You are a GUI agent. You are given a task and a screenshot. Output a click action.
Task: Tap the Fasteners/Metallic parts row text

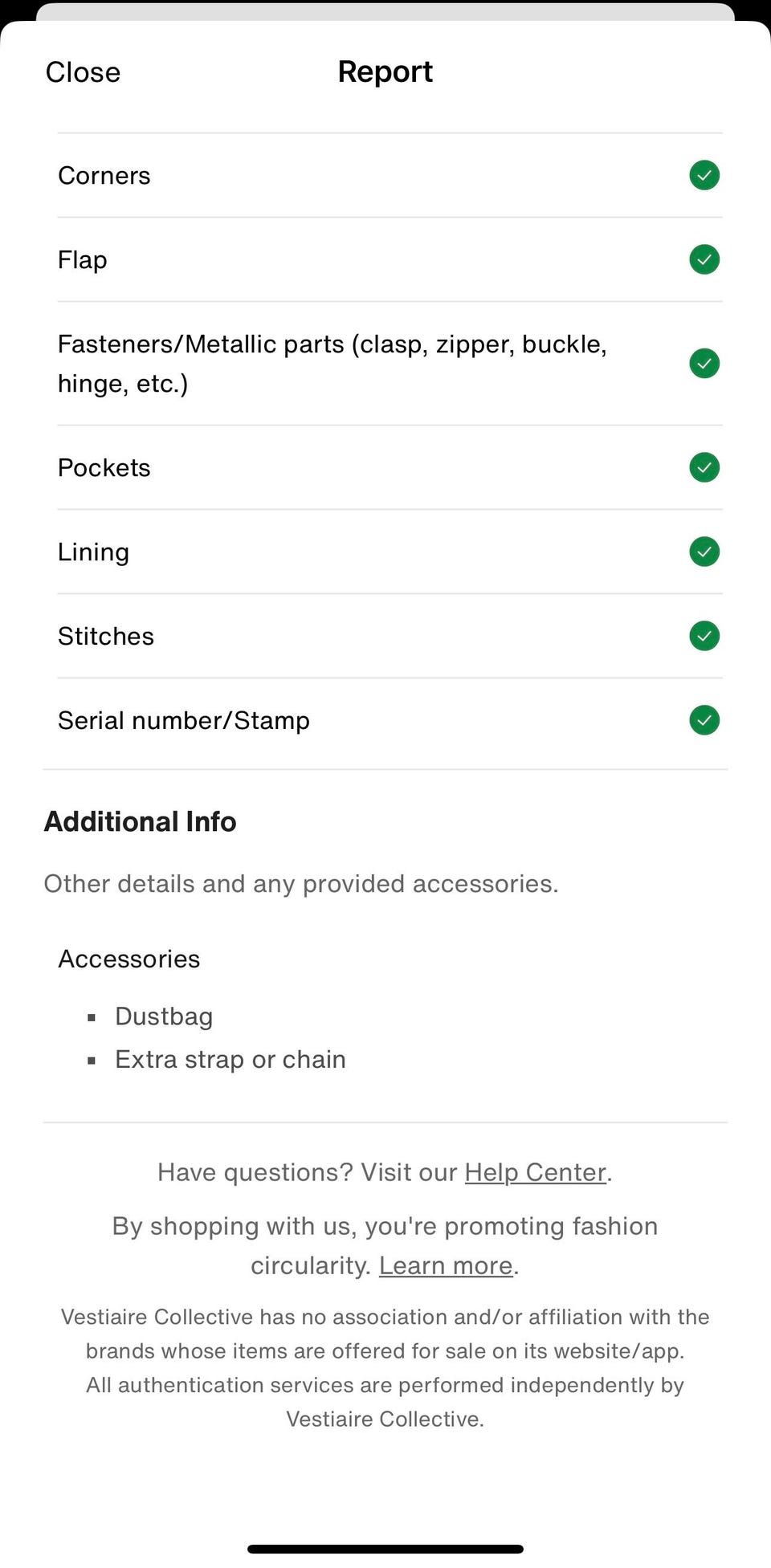coord(332,364)
